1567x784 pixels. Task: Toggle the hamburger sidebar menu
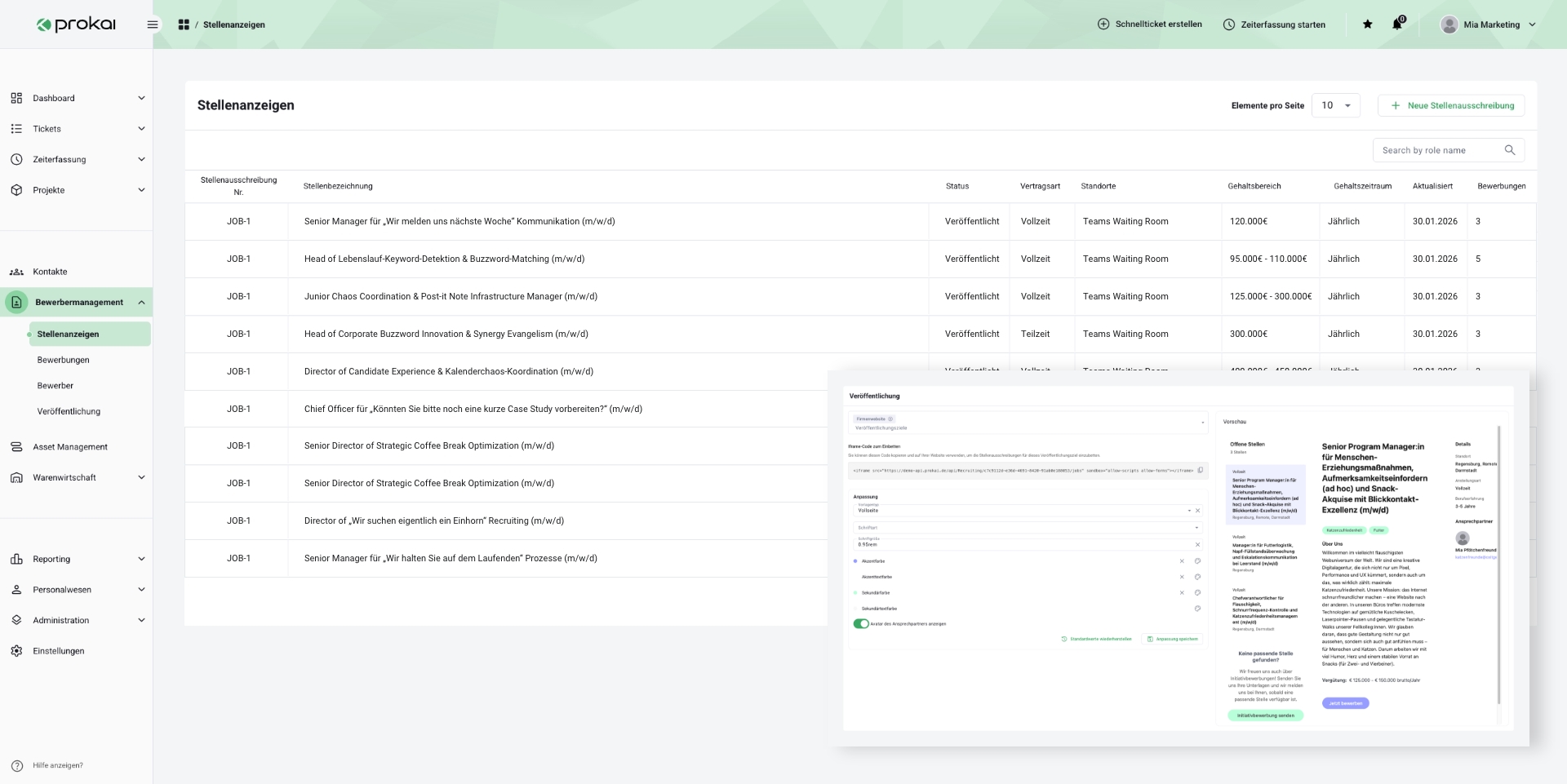tap(153, 24)
